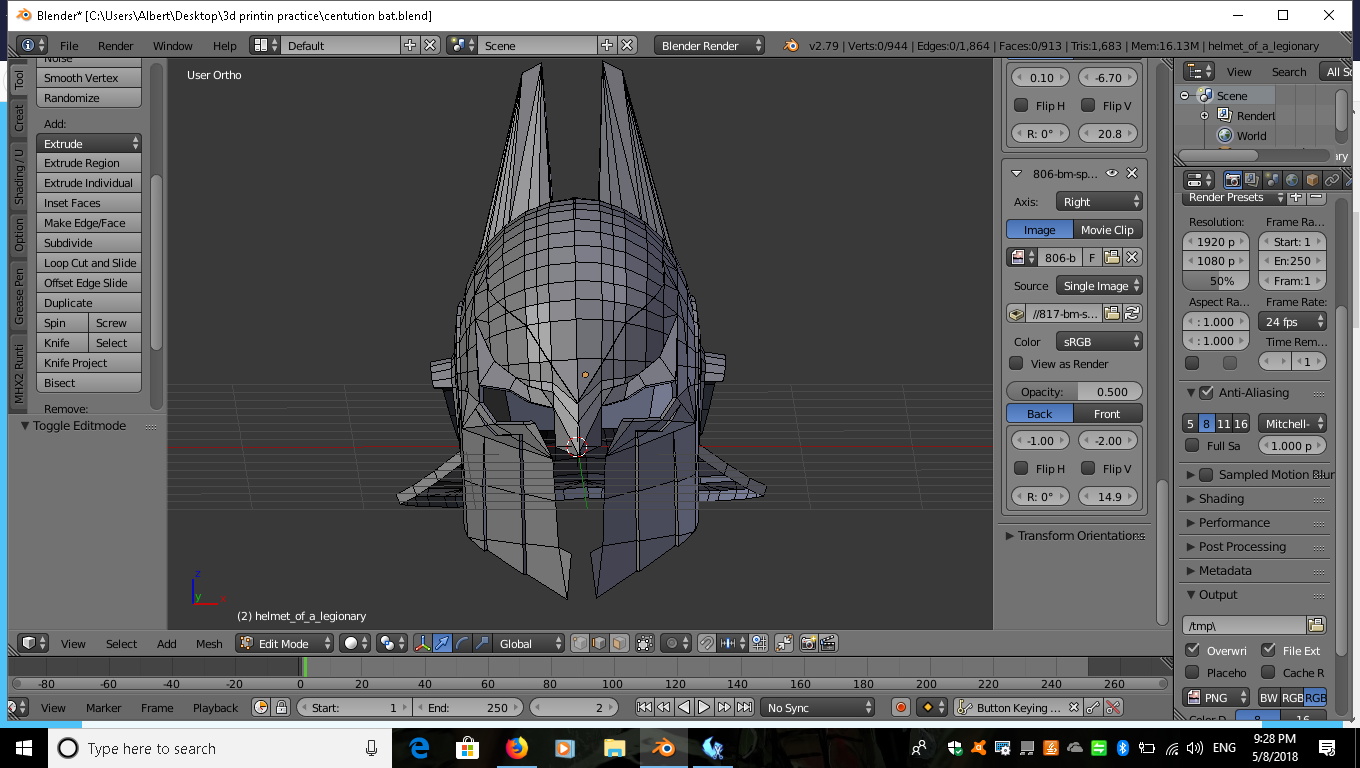Click the folder icon next to the /tmp\ output path
Image resolution: width=1360 pixels, height=768 pixels.
click(1316, 625)
